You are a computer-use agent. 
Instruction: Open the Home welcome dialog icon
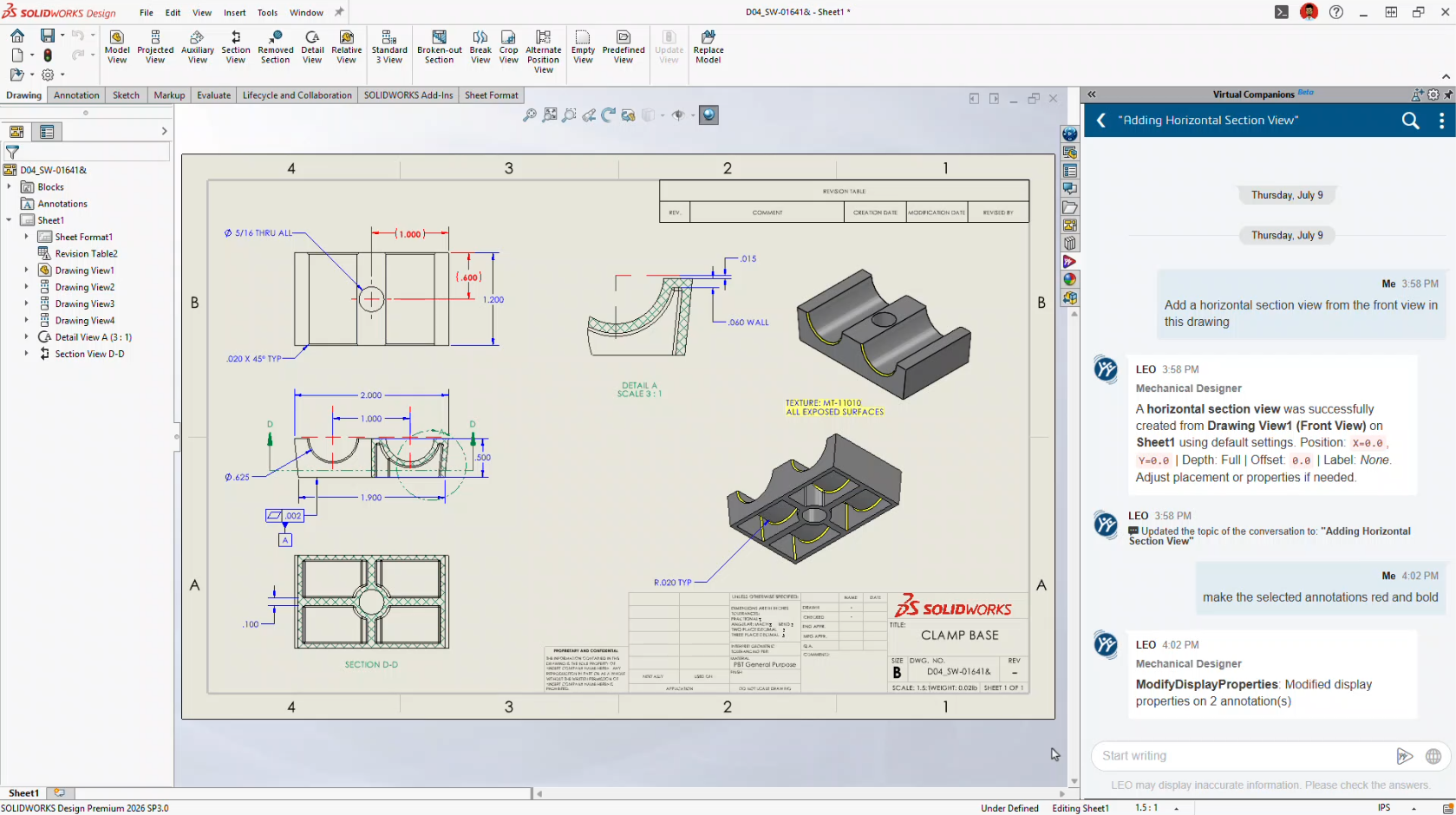tap(17, 36)
